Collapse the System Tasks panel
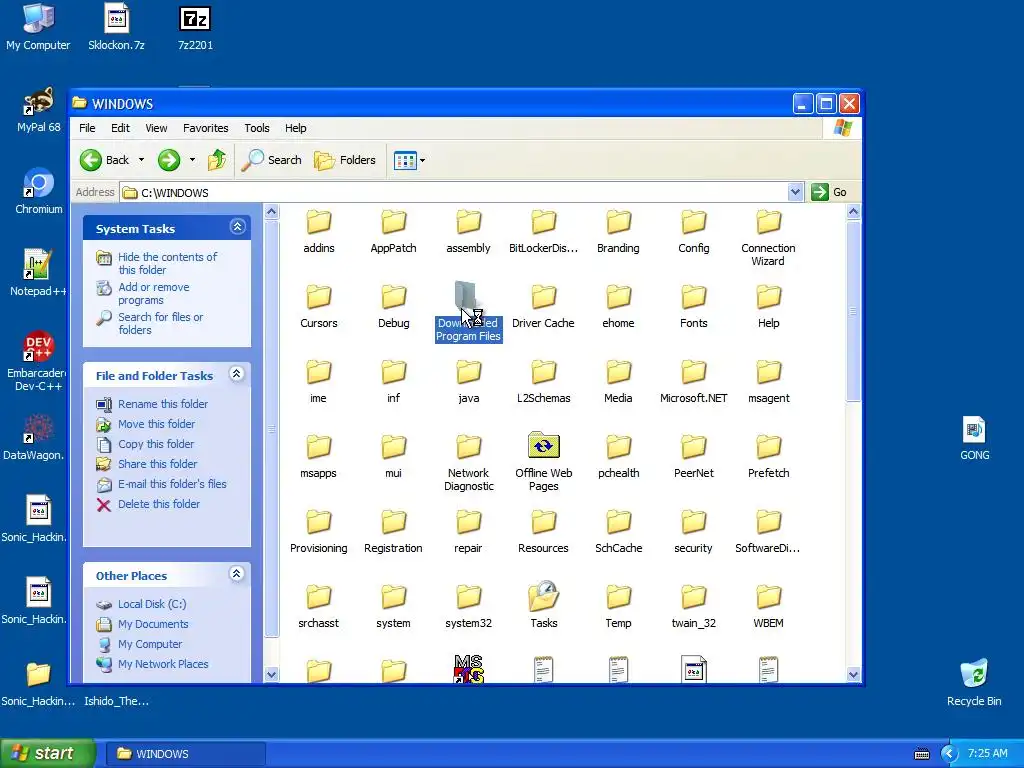 tap(237, 227)
